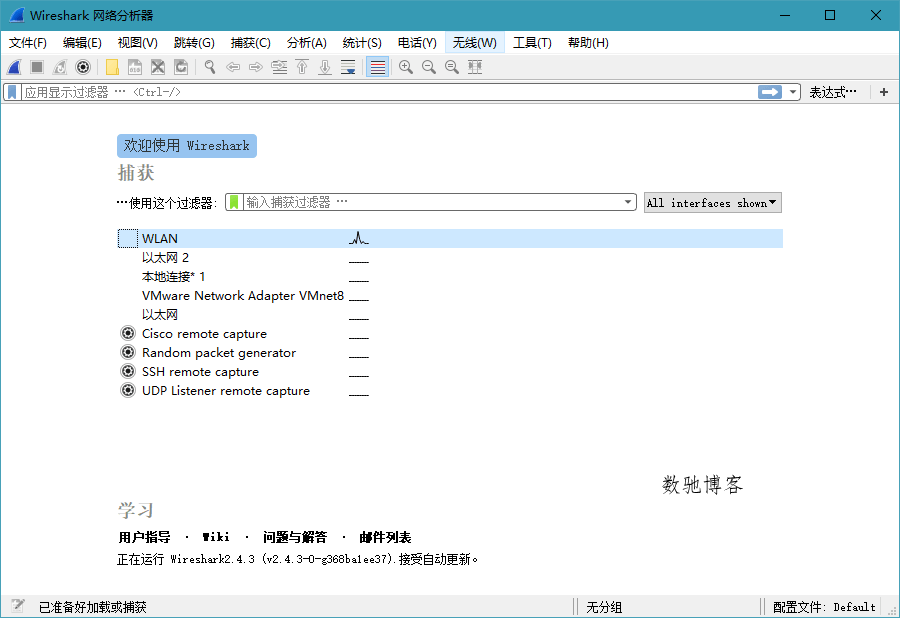Open the 帮助(H) menu

click(x=588, y=42)
